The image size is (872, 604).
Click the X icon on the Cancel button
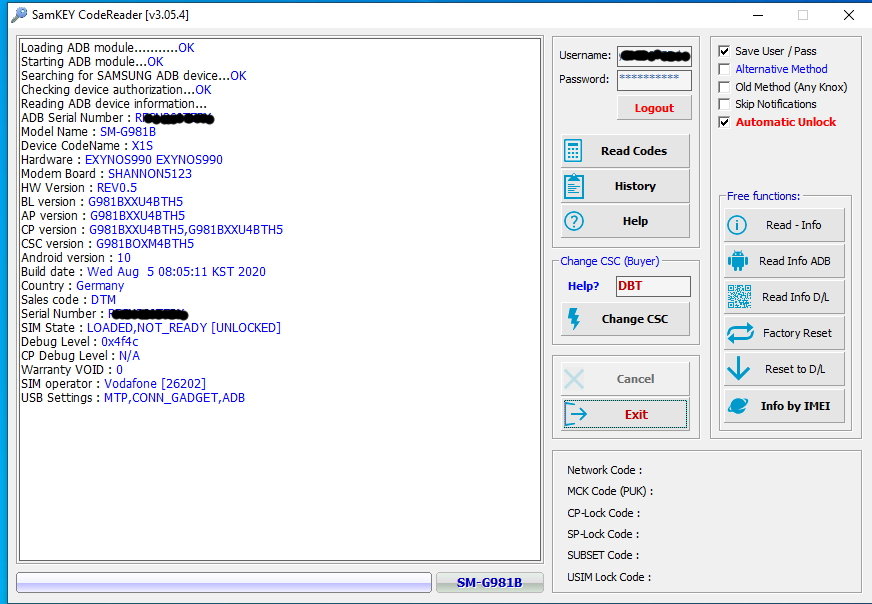click(x=574, y=379)
